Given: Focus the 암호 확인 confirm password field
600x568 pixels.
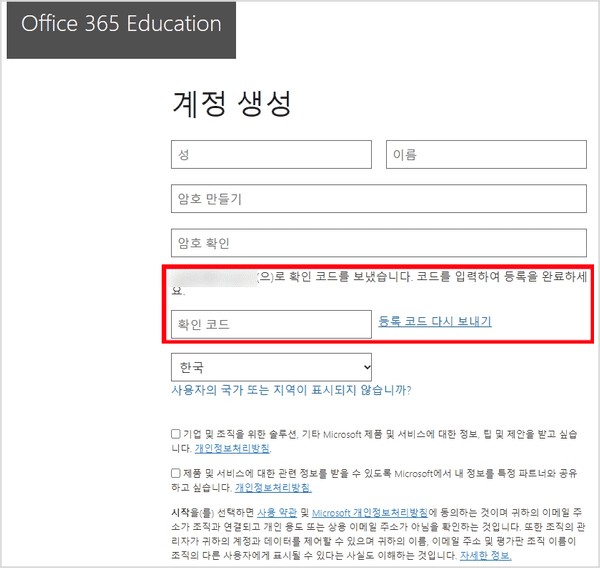Looking at the screenshot, I should pos(379,243).
